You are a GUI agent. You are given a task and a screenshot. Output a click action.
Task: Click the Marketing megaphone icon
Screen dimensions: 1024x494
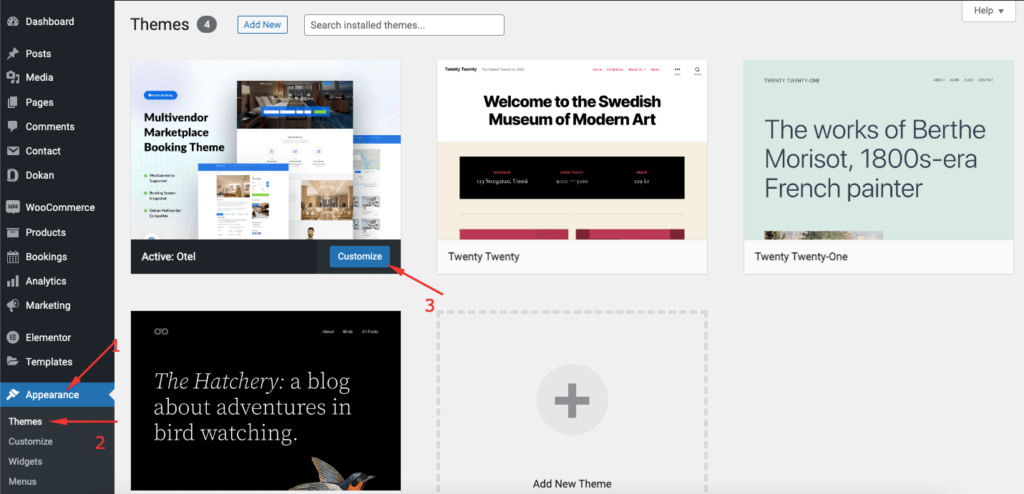click(12, 305)
